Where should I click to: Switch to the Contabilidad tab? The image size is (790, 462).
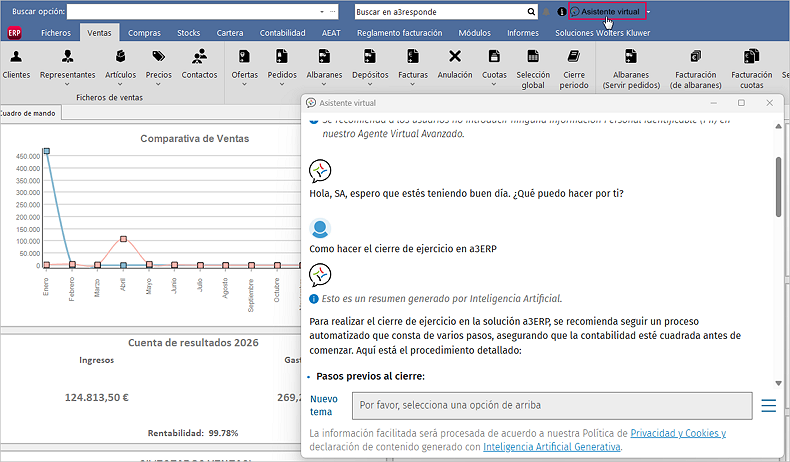tap(283, 33)
